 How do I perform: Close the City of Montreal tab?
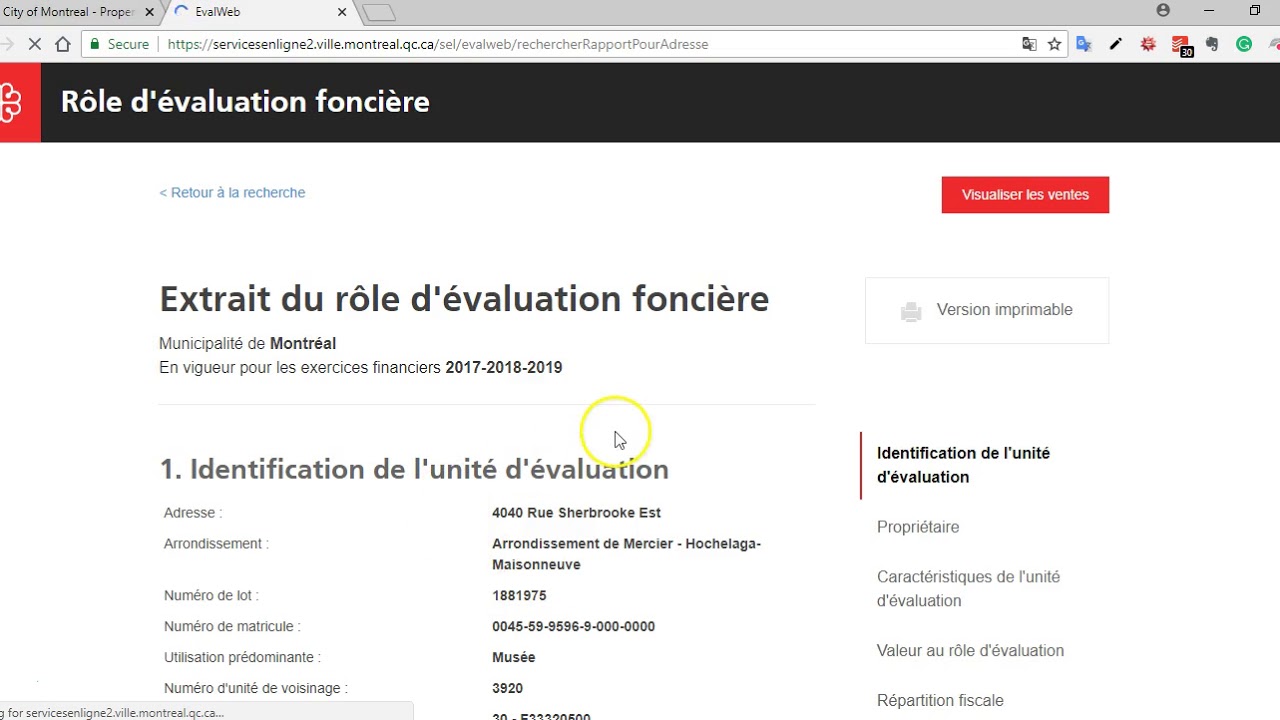(150, 12)
